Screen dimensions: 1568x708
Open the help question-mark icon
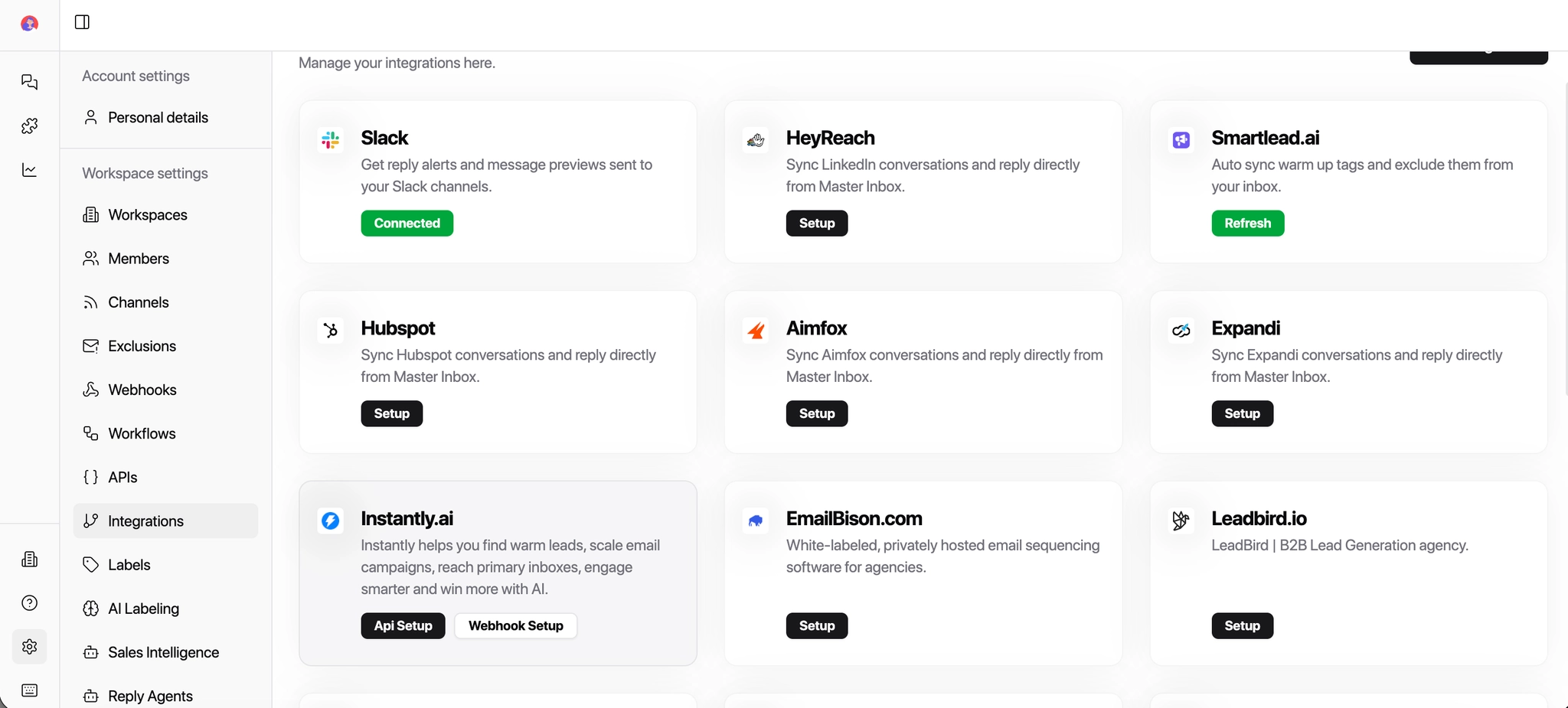click(29, 603)
